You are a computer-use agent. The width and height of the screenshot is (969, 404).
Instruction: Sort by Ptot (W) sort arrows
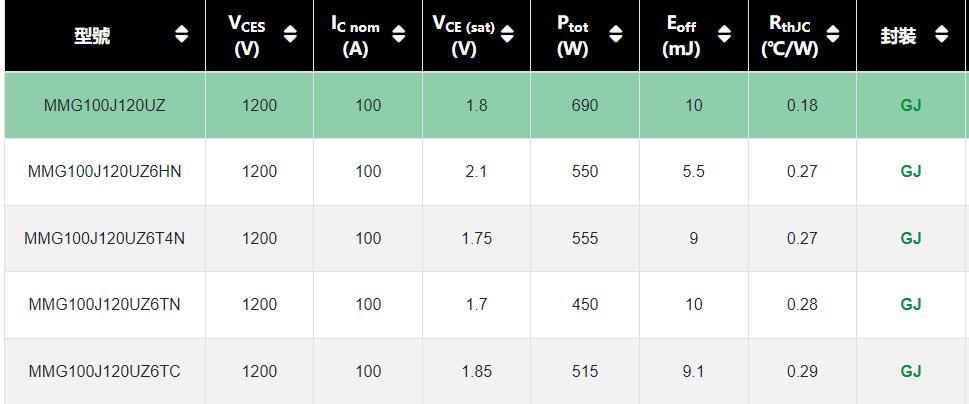click(x=616, y=35)
